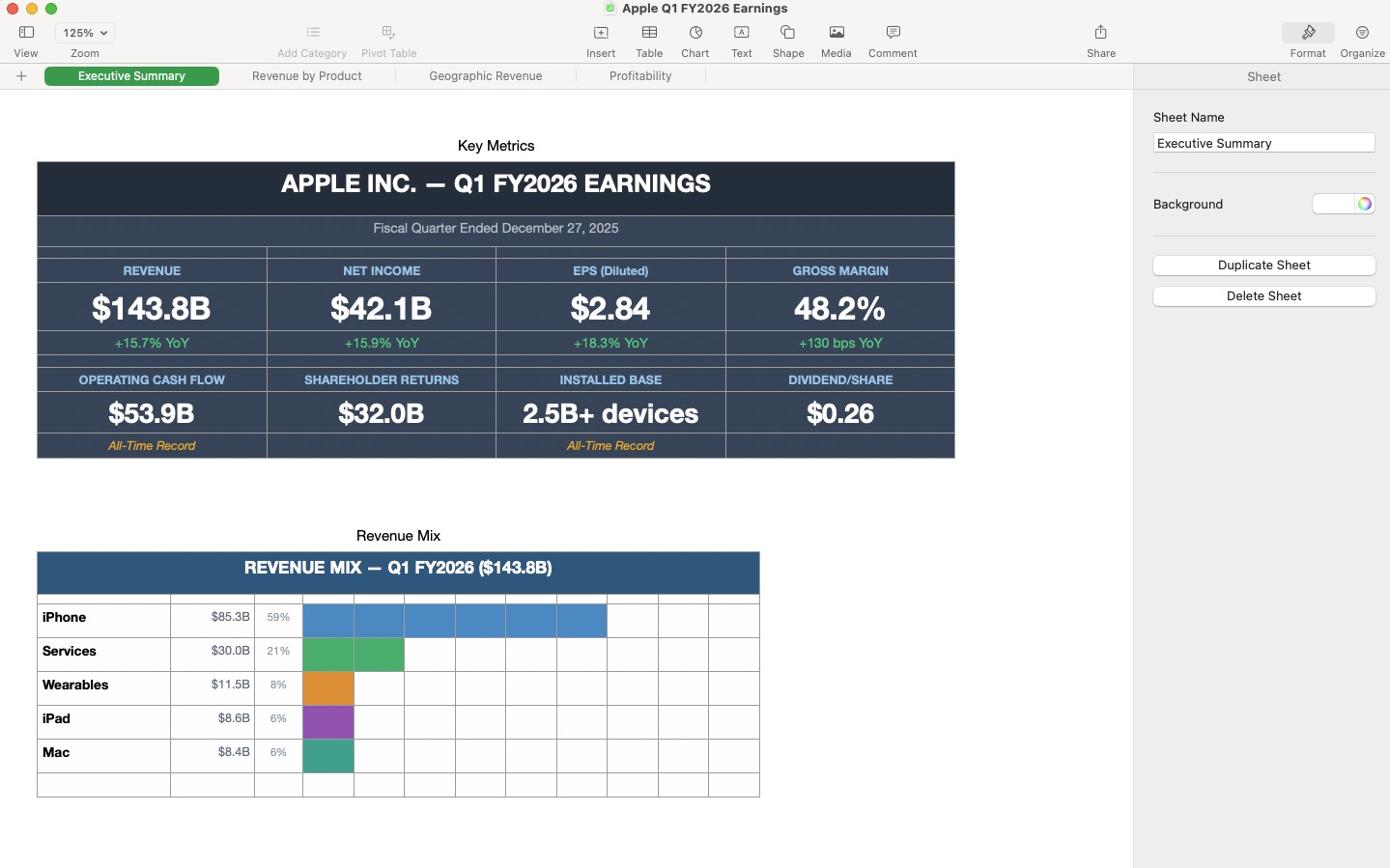Select the Key Metrics table title
This screenshot has height=868, width=1390.
(496, 146)
